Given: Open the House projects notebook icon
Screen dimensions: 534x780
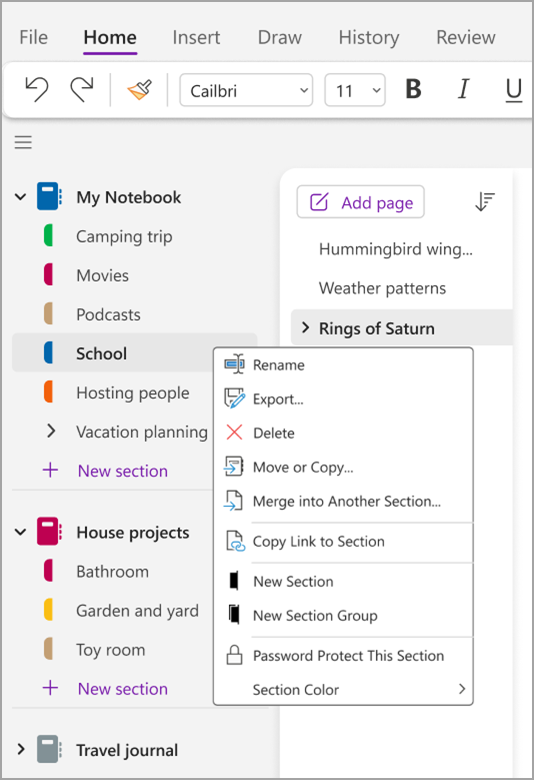Looking at the screenshot, I should [x=49, y=532].
